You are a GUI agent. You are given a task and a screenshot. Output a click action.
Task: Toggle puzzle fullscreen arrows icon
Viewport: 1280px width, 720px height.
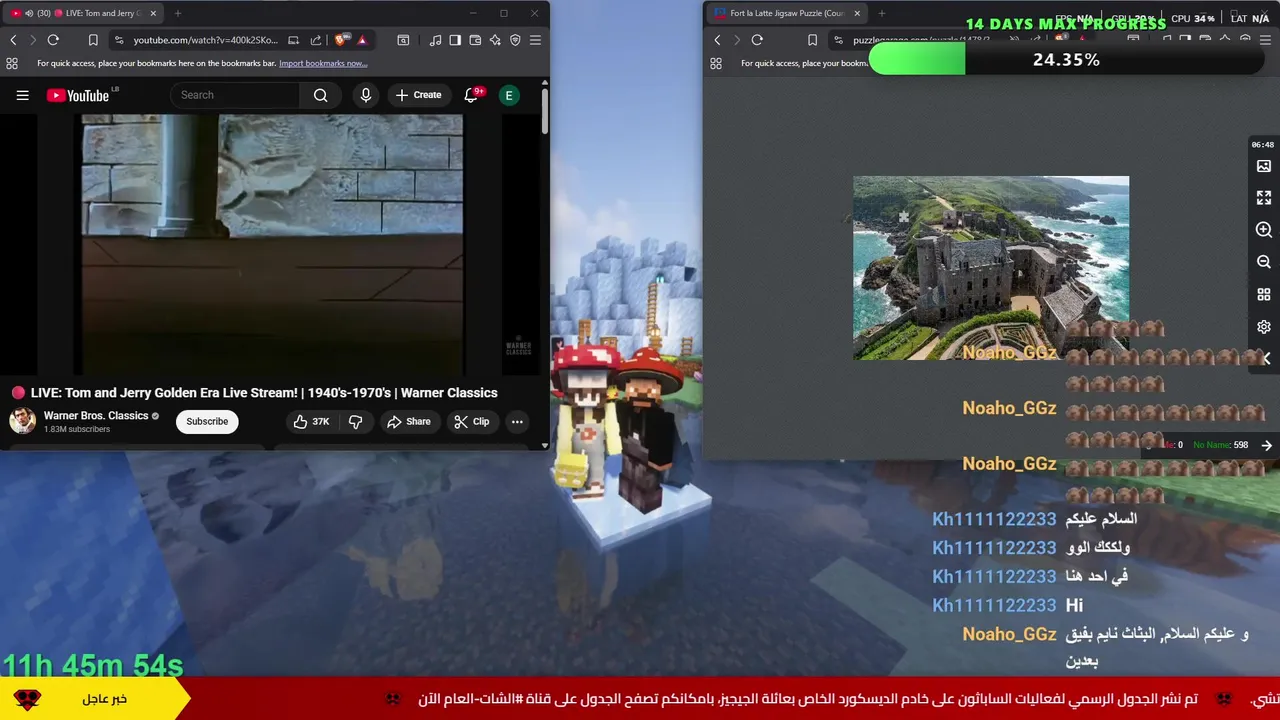point(1264,198)
